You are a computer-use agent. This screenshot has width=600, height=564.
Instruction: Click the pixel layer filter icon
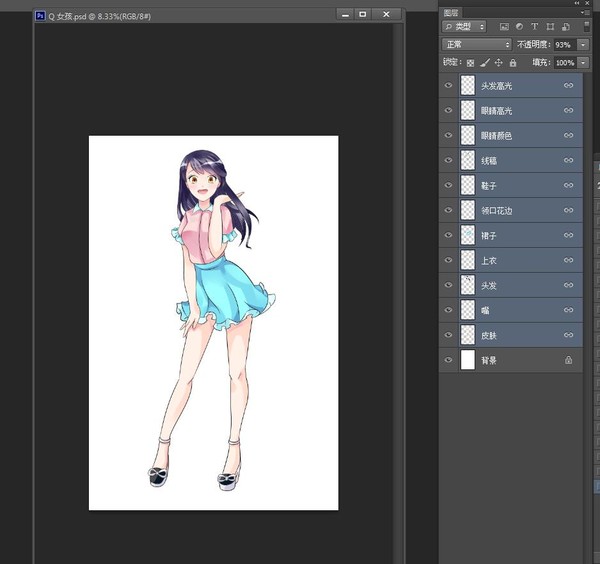(x=504, y=26)
